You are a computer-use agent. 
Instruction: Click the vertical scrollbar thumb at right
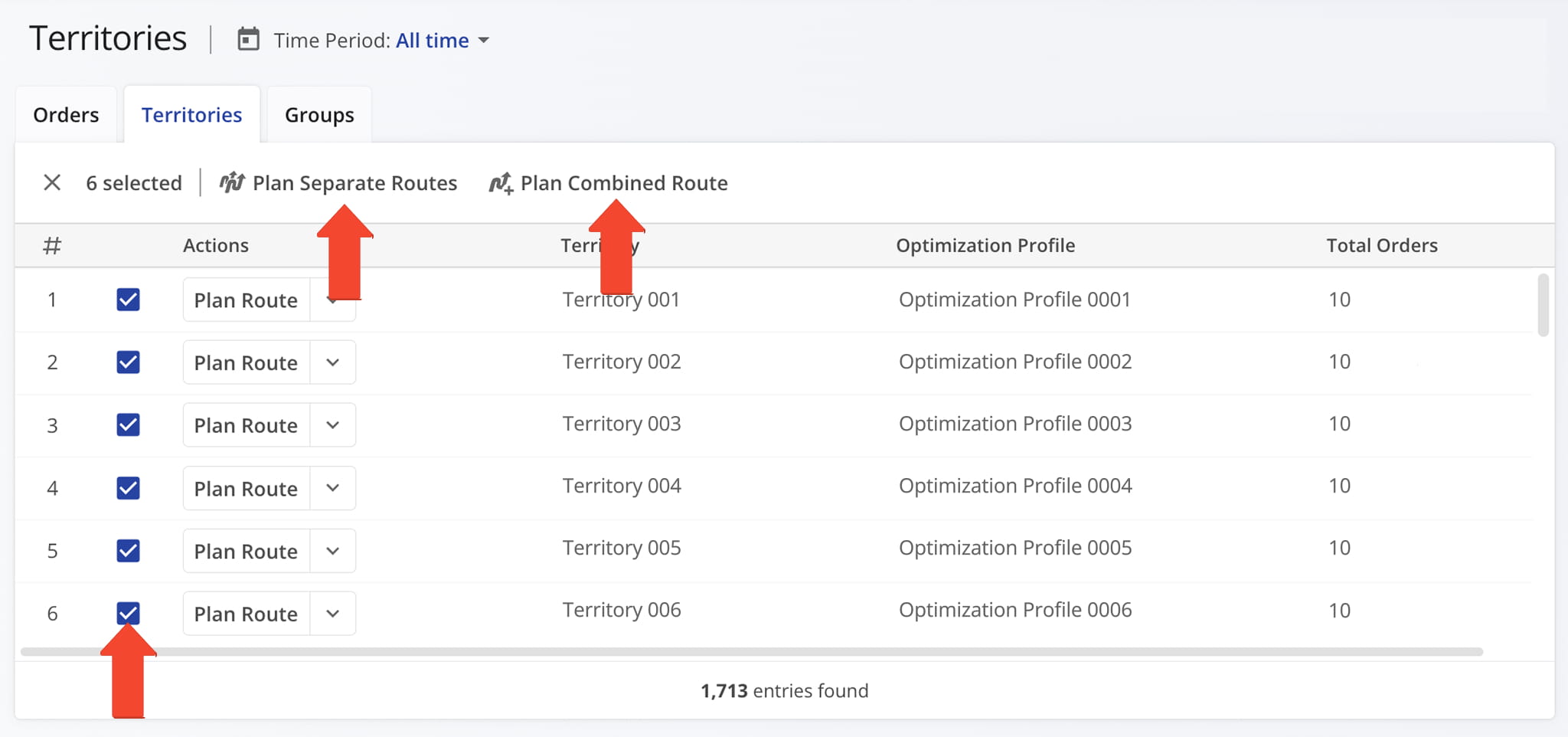[x=1543, y=305]
